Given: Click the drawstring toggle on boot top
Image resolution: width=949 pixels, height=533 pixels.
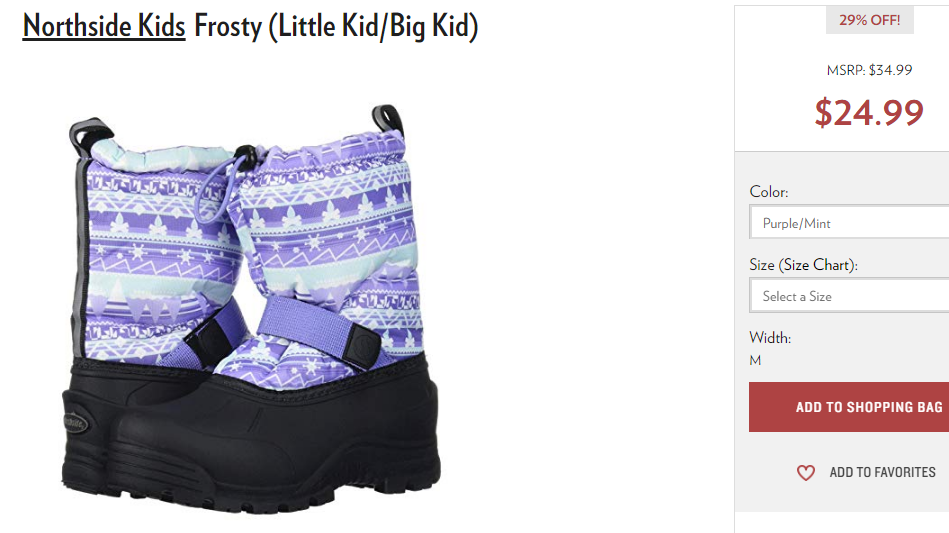Looking at the screenshot, I should (x=245, y=153).
